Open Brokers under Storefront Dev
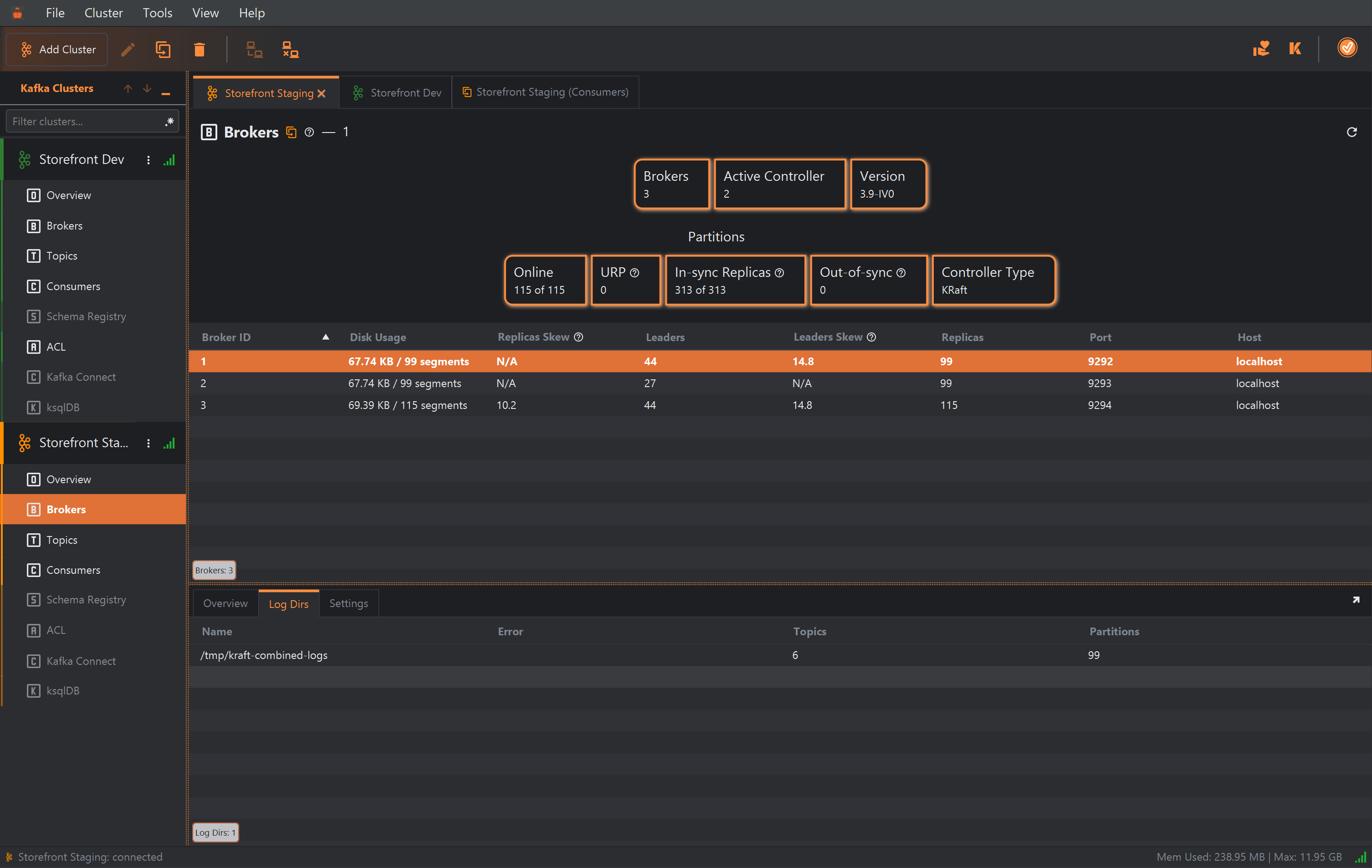Viewport: 1372px width, 868px height. point(94,226)
